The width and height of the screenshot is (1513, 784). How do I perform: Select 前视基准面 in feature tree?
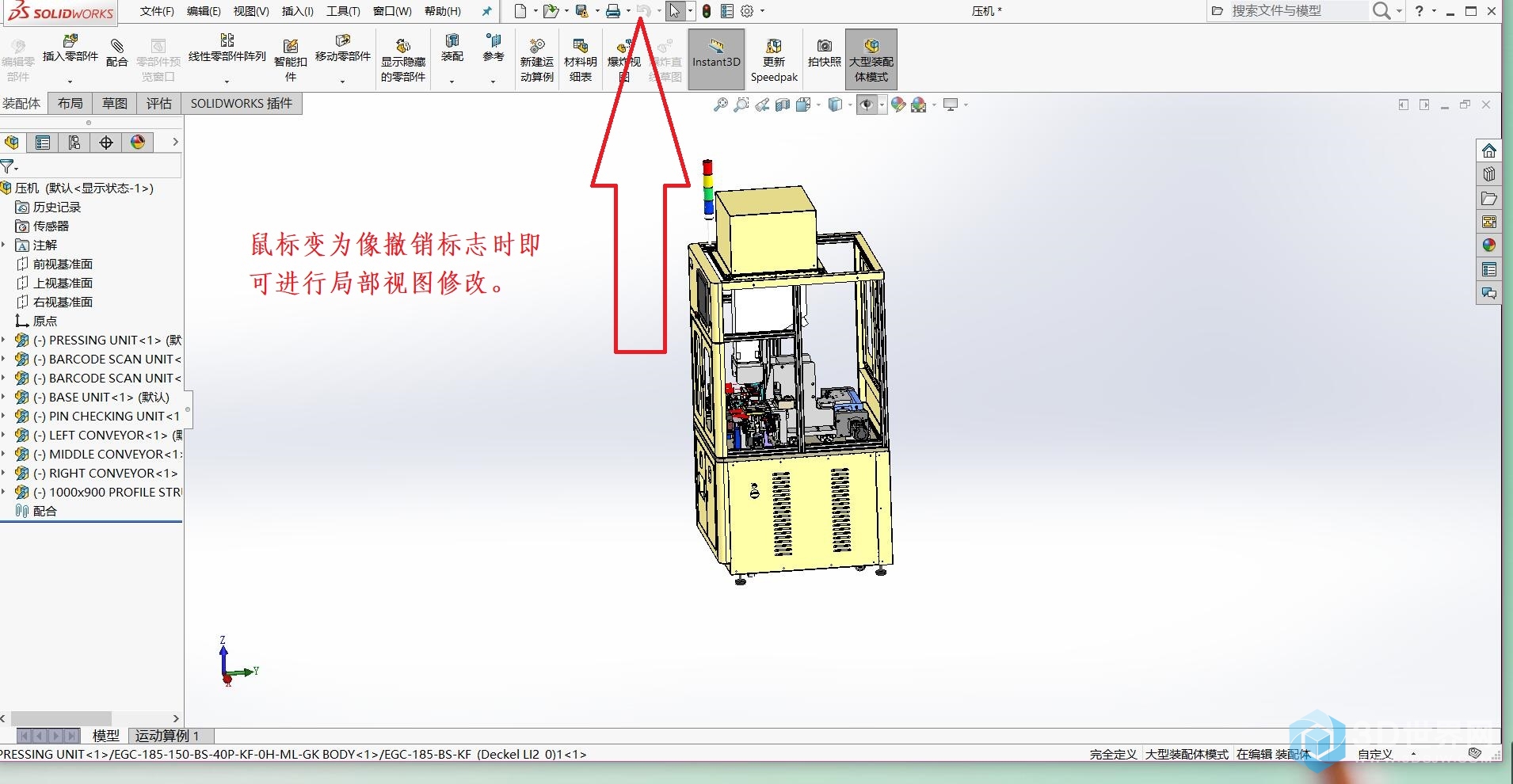[63, 265]
